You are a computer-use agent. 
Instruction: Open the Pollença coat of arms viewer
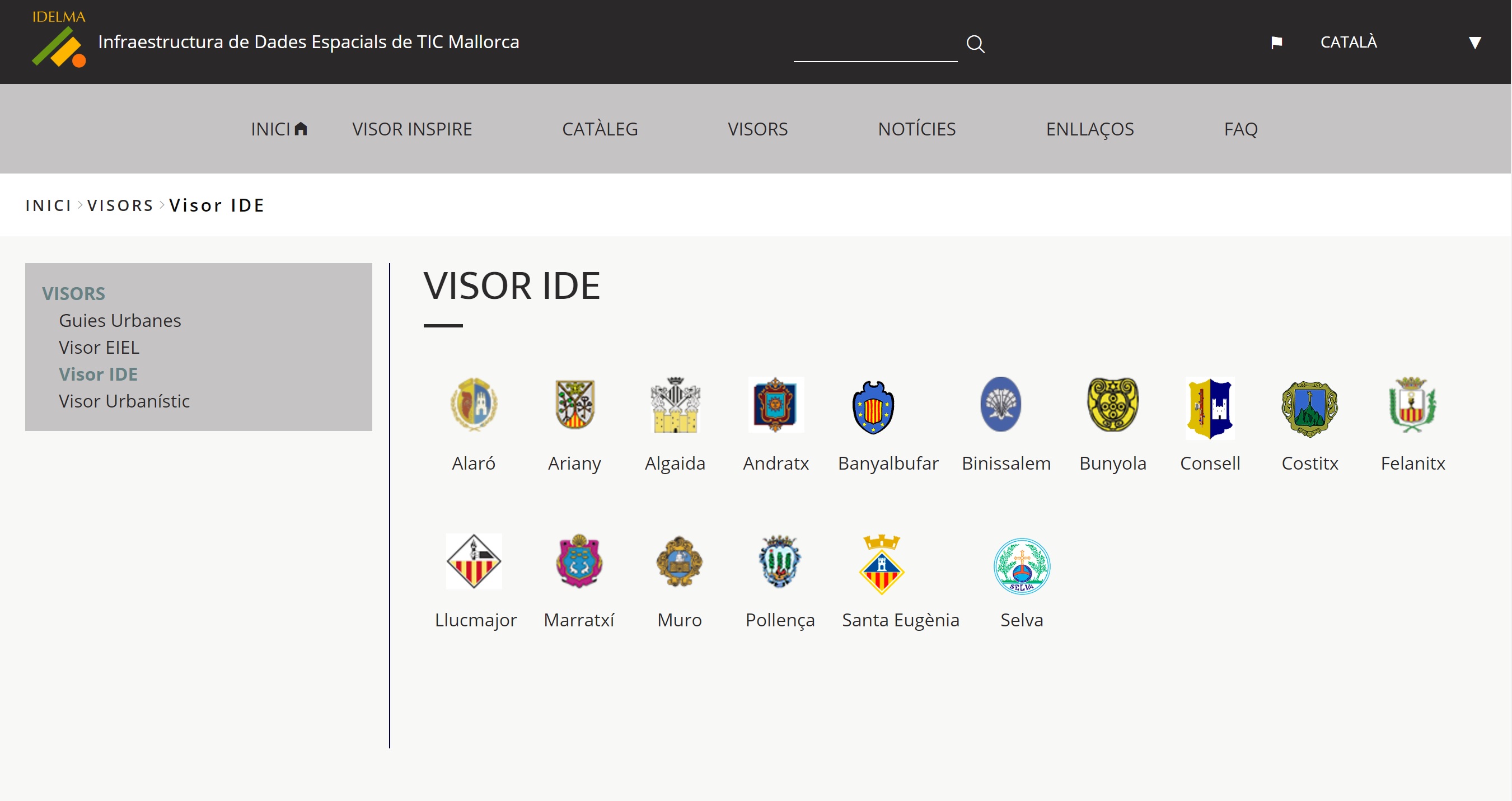point(779,561)
